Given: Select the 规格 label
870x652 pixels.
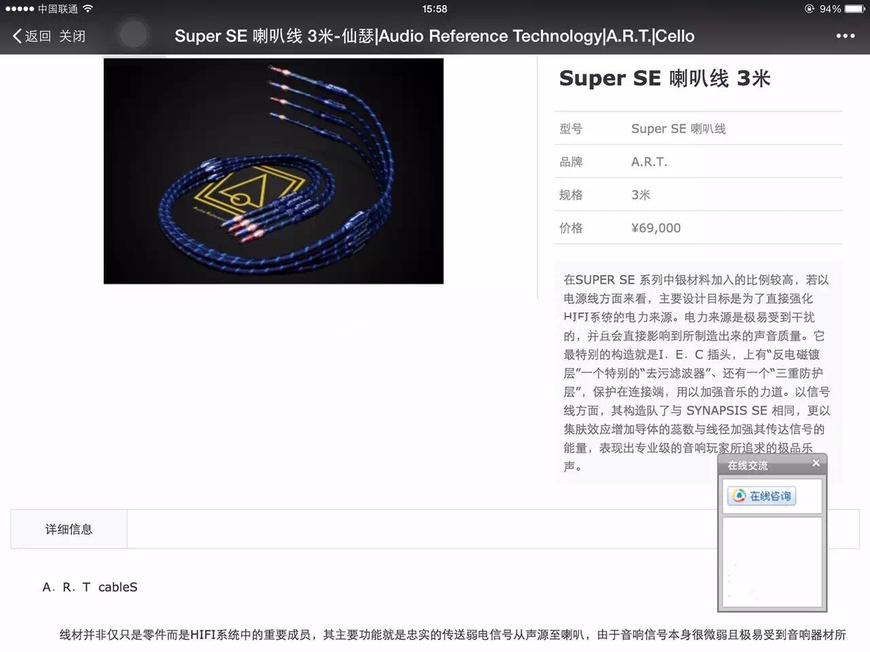Looking at the screenshot, I should click(571, 195).
